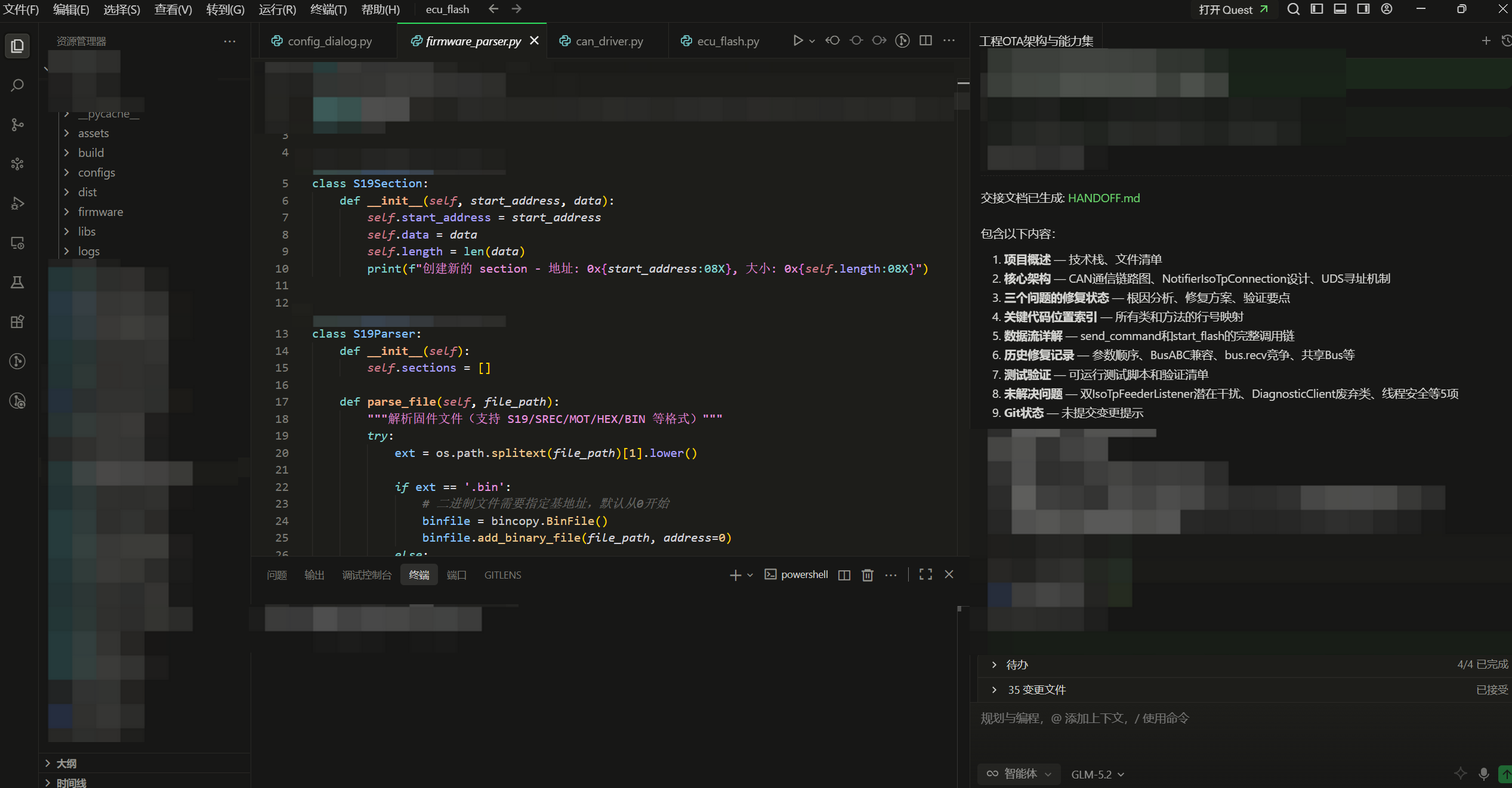Open Source Control view in activity bar
Viewport: 1512px width, 788px height.
click(x=17, y=125)
